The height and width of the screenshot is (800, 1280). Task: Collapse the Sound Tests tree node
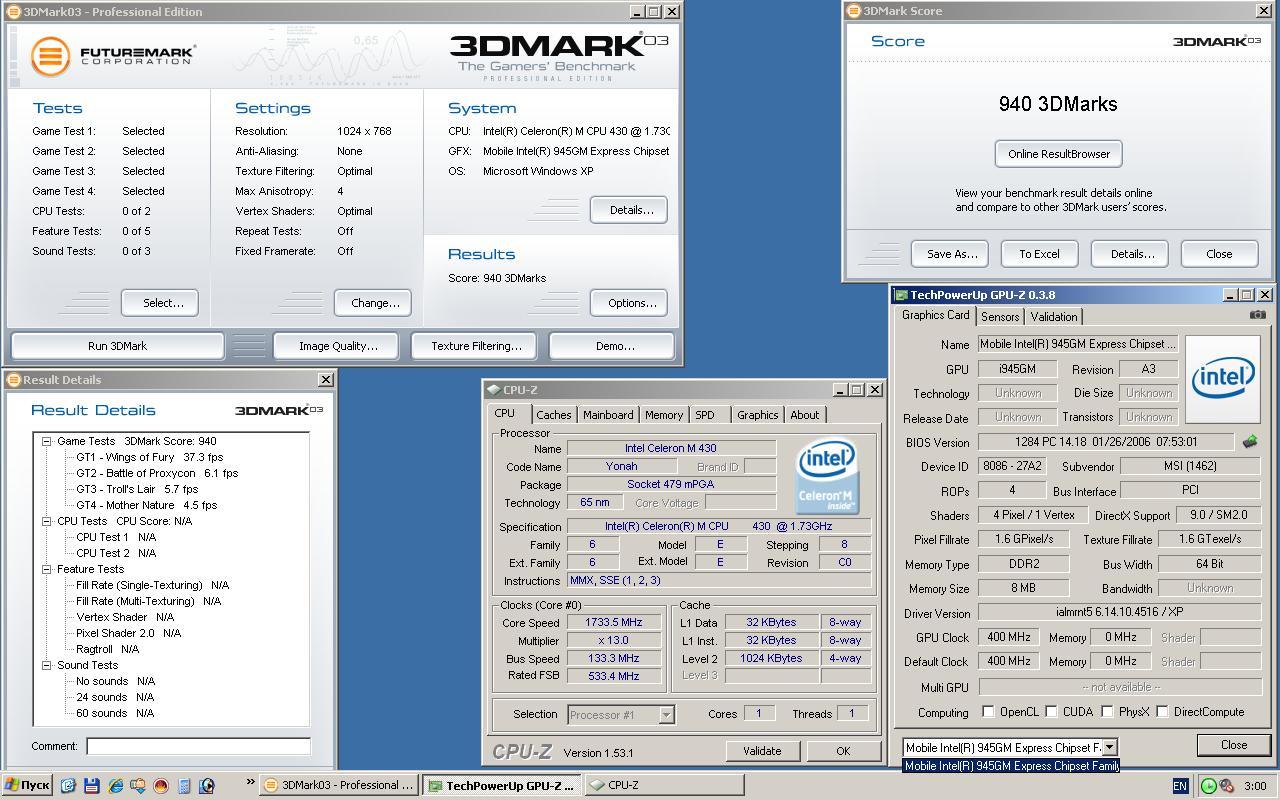(x=46, y=665)
